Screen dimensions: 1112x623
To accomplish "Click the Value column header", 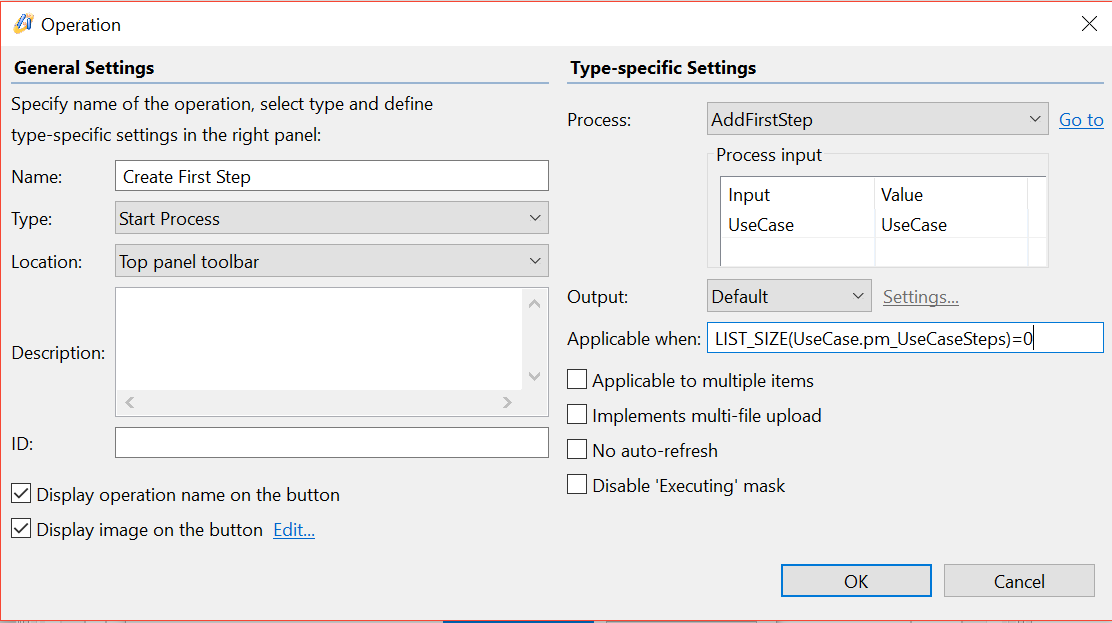I will pyautogui.click(x=950, y=194).
